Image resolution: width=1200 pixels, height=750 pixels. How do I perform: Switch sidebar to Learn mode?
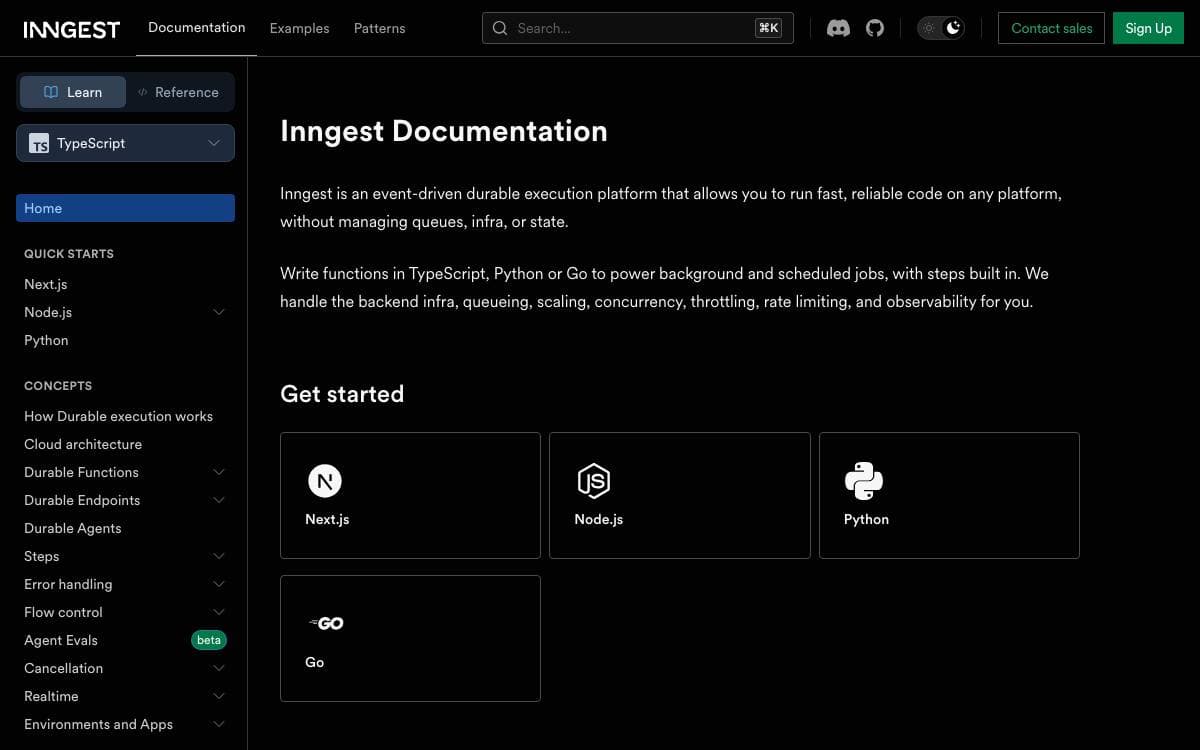click(x=73, y=92)
